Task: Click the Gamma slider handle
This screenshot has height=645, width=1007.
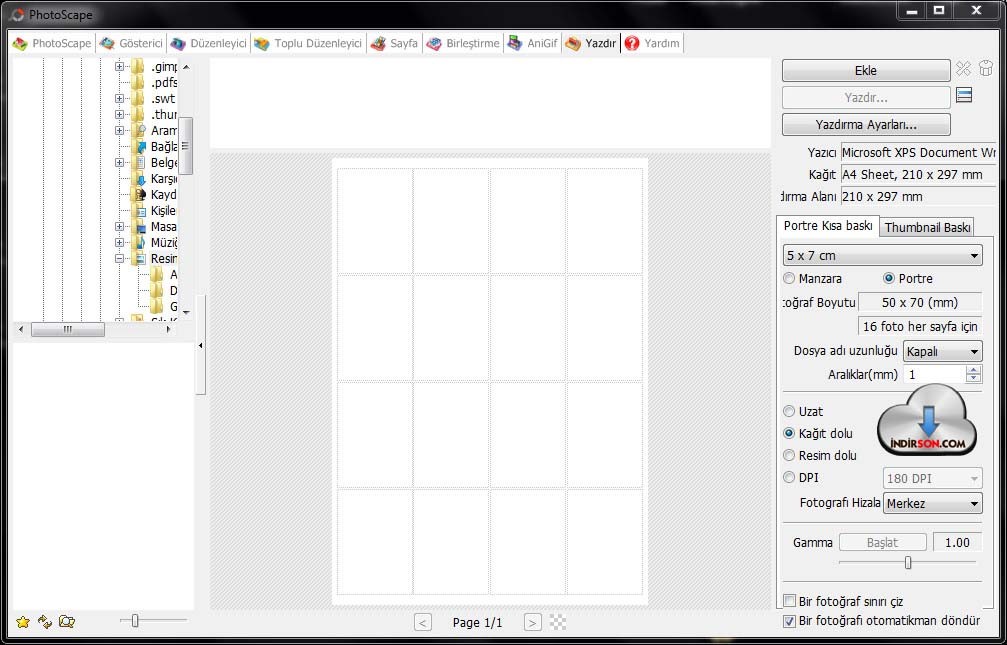Action: [x=908, y=563]
